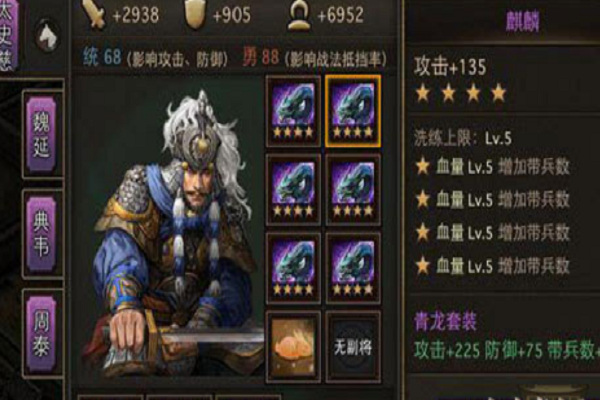Tap the white horse head icon
The width and height of the screenshot is (600, 400).
point(48,36)
